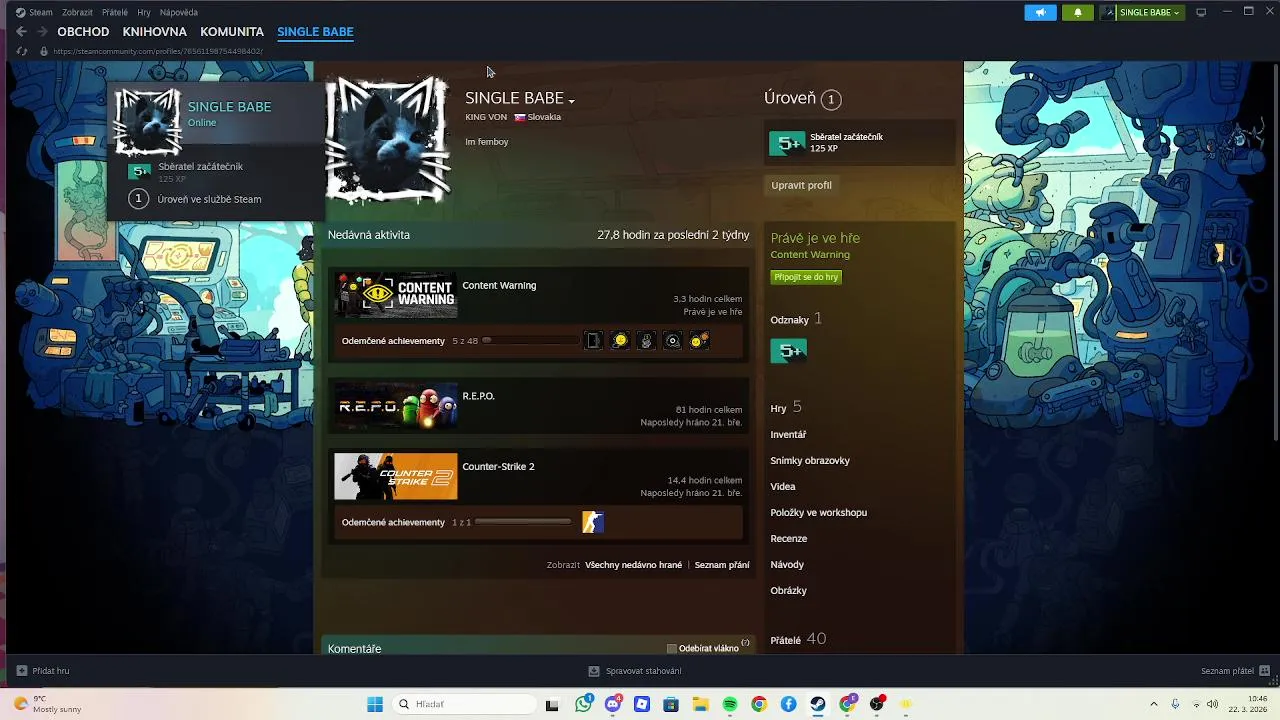Image resolution: width=1280 pixels, height=720 pixels.
Task: Show hidden system tray icons chevron
Action: coord(1153,704)
